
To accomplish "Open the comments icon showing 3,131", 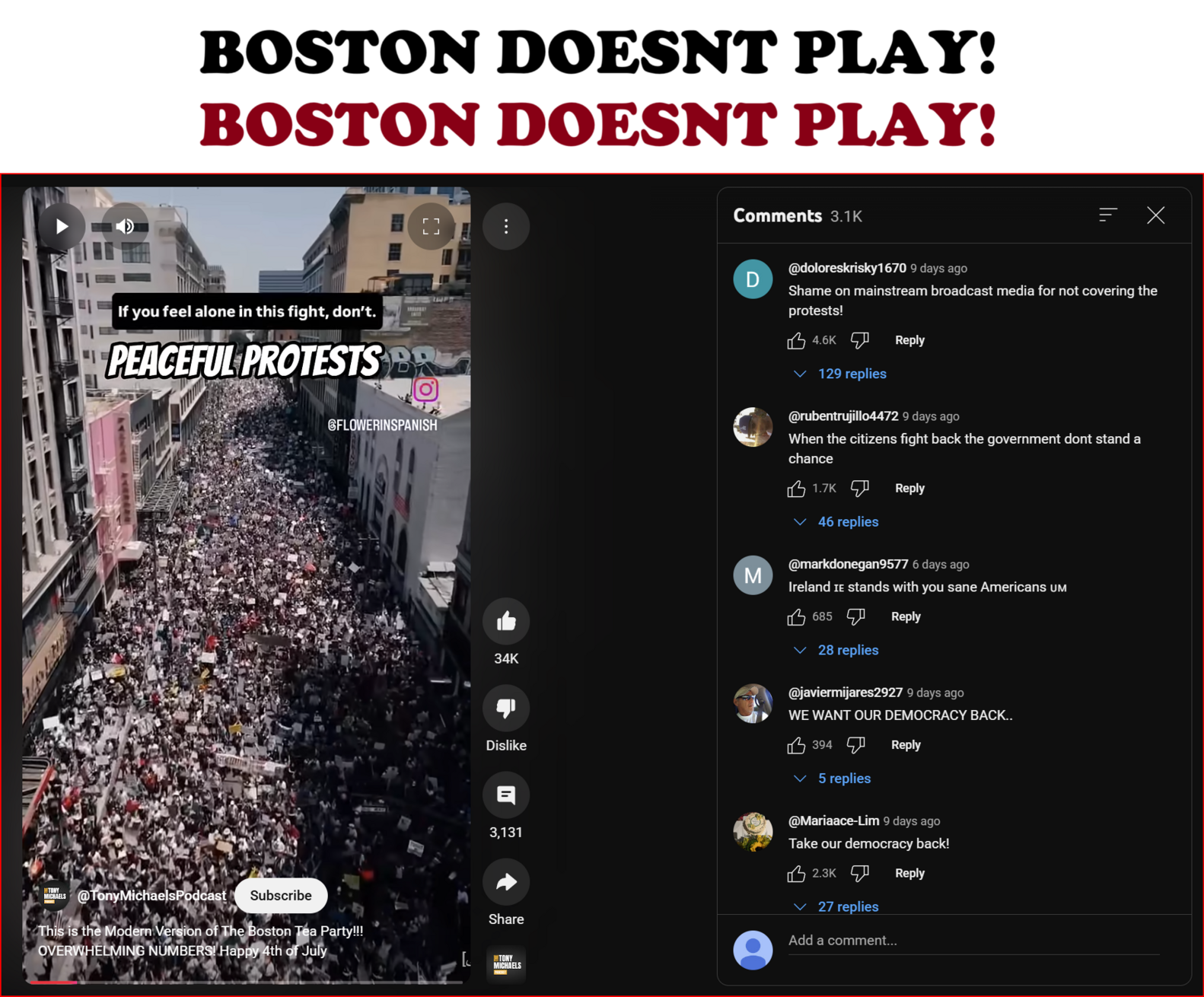I will click(506, 795).
